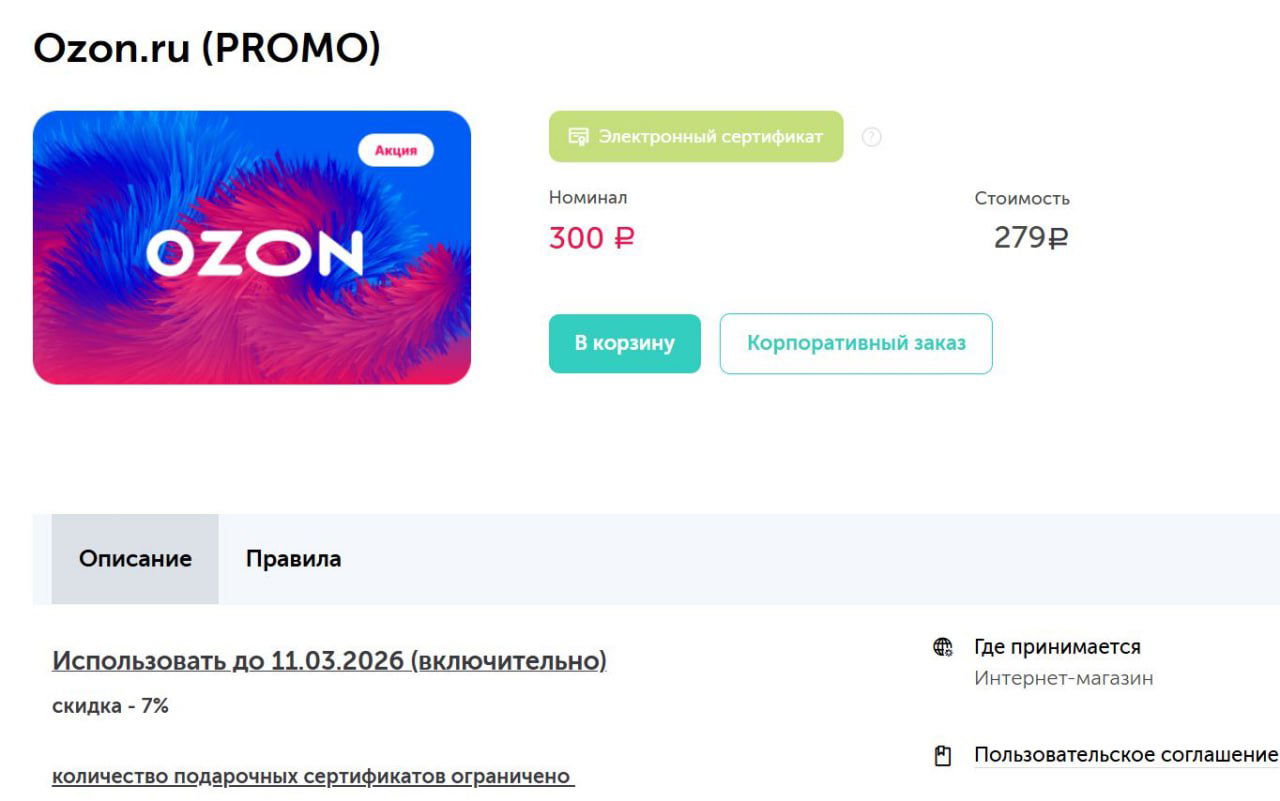Select the 'Акция' badge on the card
Screen dimensions: 1280x801
(397, 149)
